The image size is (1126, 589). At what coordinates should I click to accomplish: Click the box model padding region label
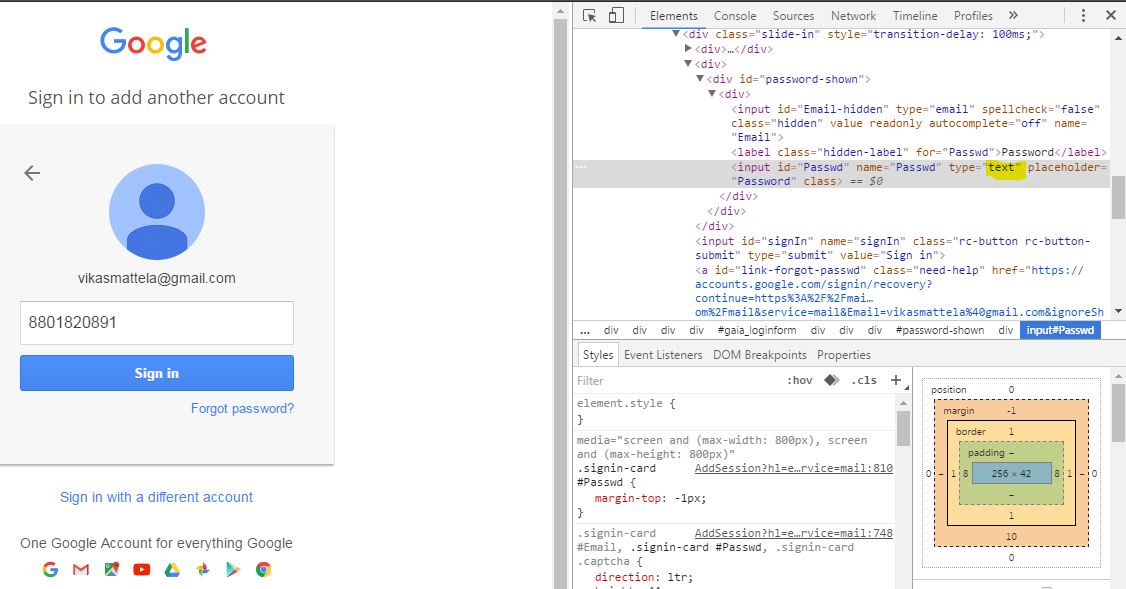tap(986, 453)
